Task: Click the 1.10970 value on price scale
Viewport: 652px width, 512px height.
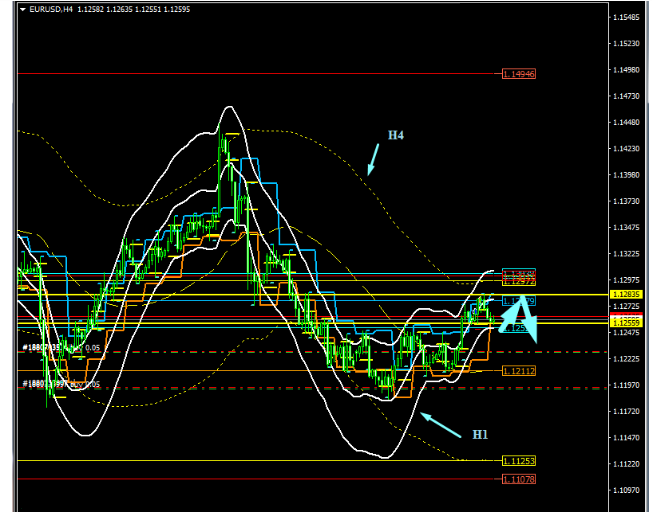Action: [x=627, y=490]
